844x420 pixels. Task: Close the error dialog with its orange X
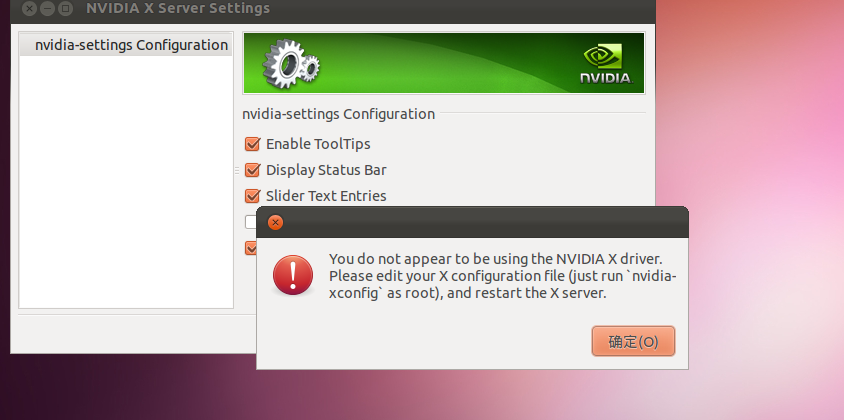point(275,222)
